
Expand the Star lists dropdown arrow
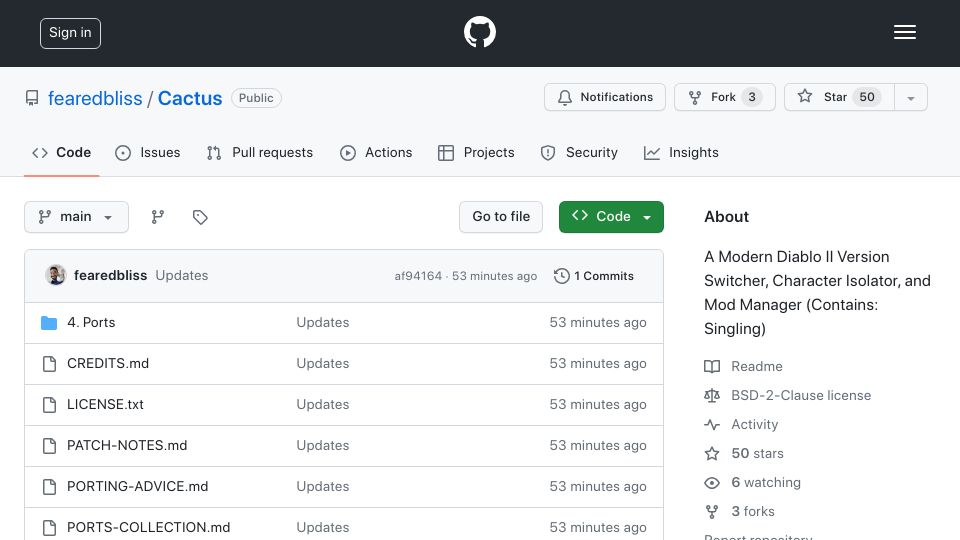pyautogui.click(x=910, y=98)
